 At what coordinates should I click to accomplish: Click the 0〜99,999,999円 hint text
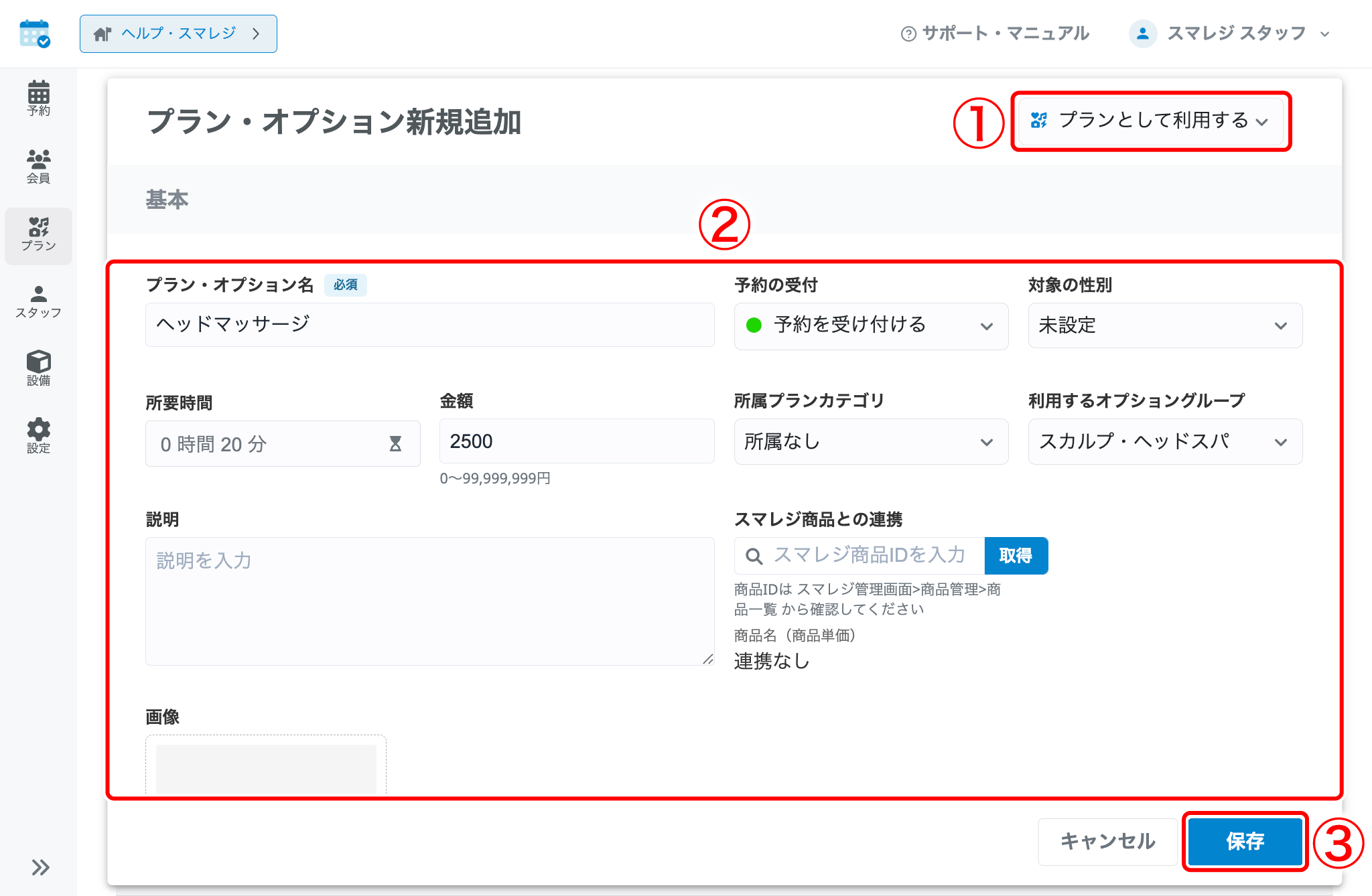pos(495,478)
